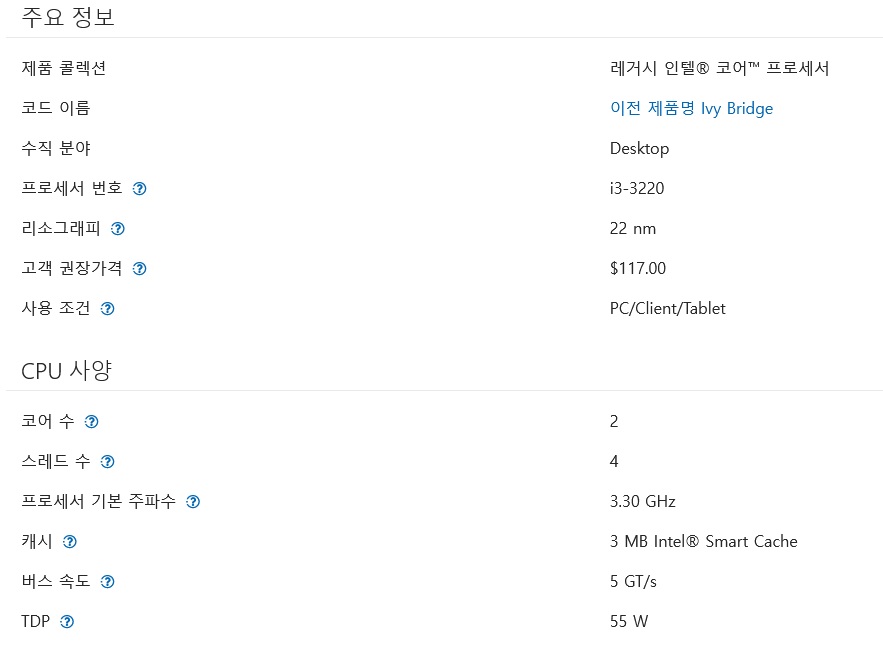Click the 55 W TDP value
The height and width of the screenshot is (656, 883).
click(629, 621)
